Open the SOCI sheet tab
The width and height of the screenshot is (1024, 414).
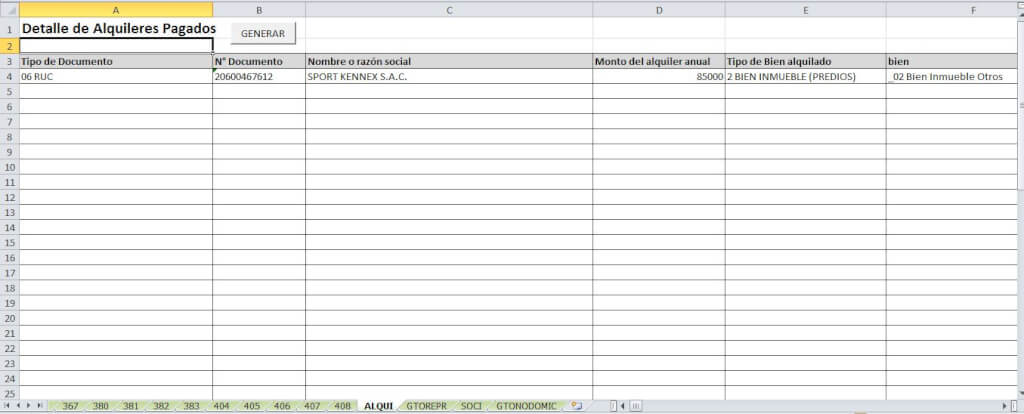(x=471, y=406)
